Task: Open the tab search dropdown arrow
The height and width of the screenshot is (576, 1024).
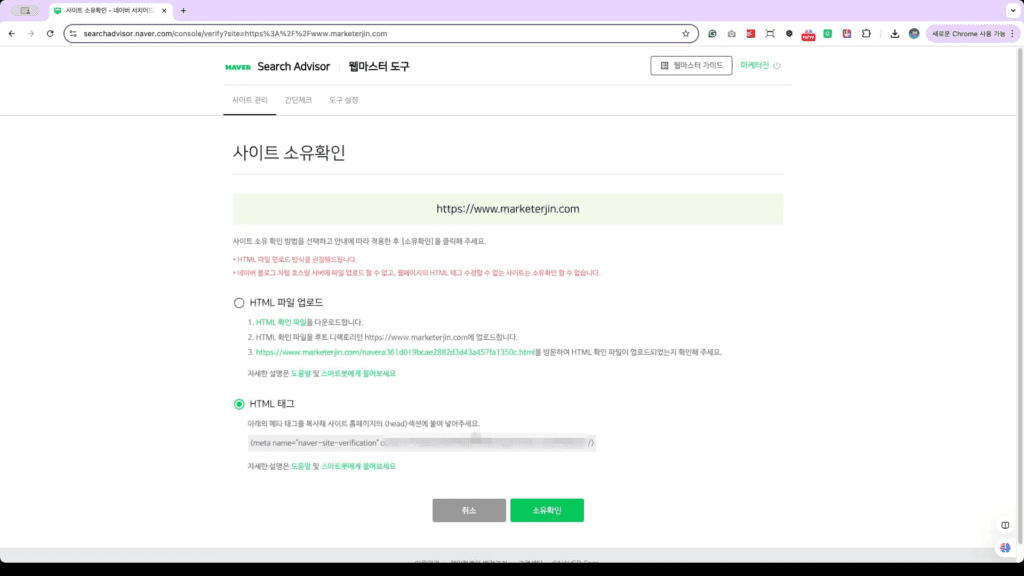Action: [1010, 10]
